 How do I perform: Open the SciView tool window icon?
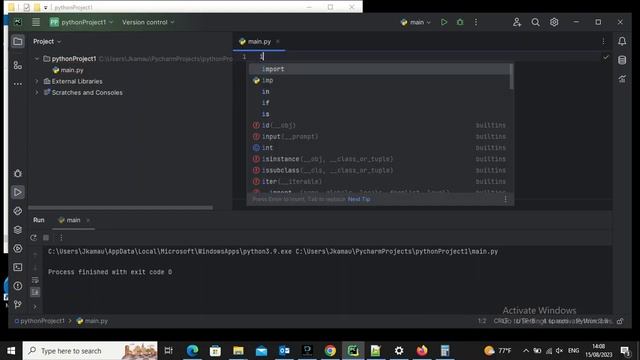pos(622,79)
